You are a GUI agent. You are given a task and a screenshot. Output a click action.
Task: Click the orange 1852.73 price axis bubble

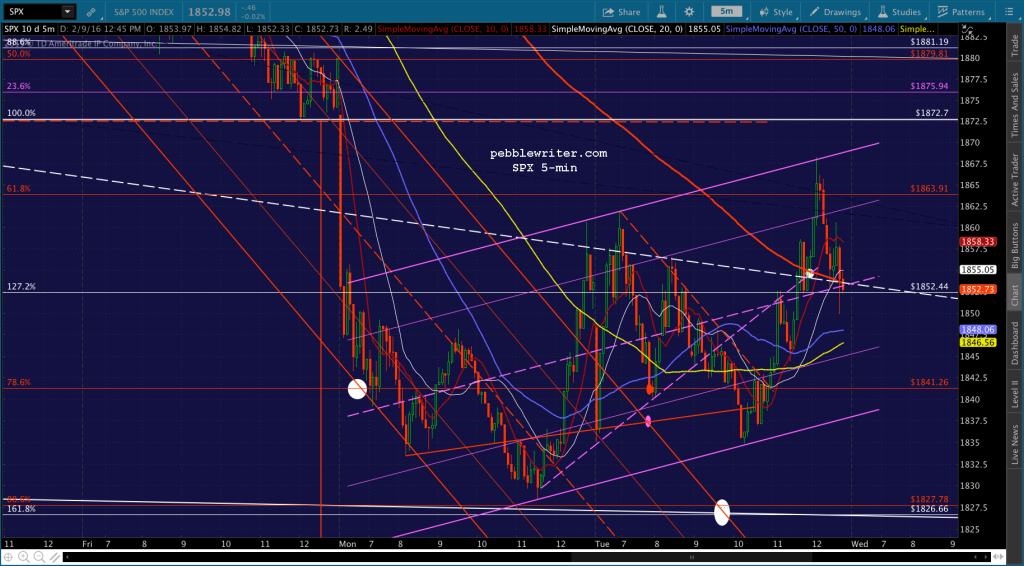[977, 289]
